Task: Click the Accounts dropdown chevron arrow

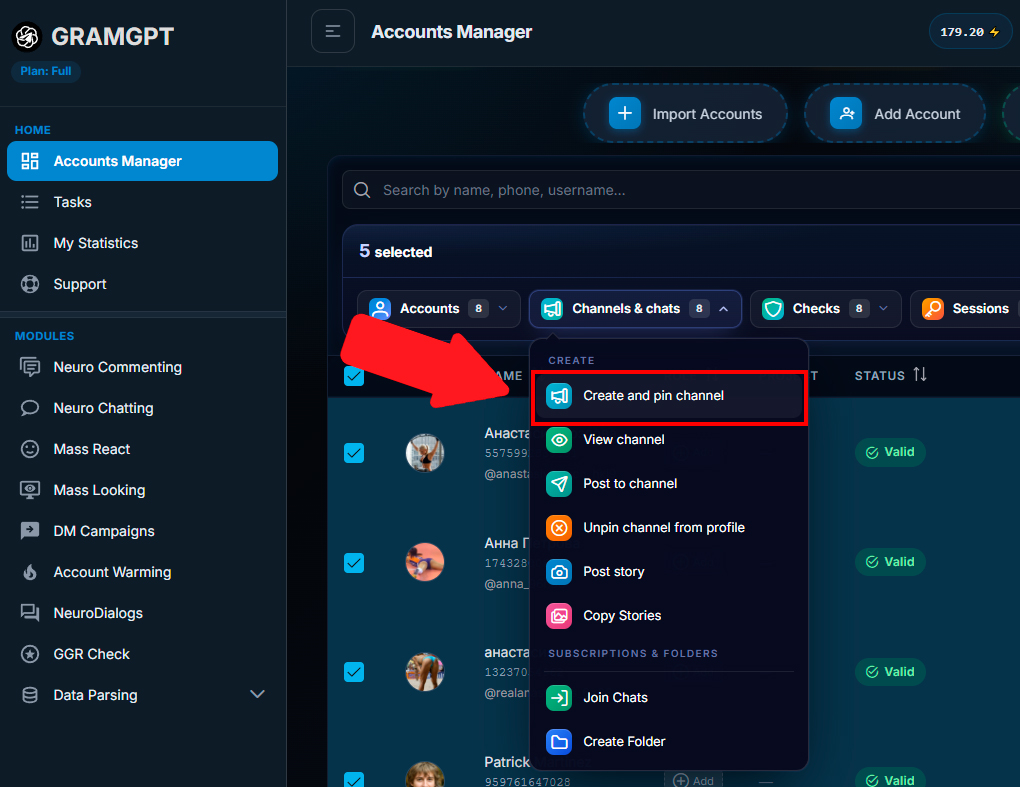Action: pos(503,308)
